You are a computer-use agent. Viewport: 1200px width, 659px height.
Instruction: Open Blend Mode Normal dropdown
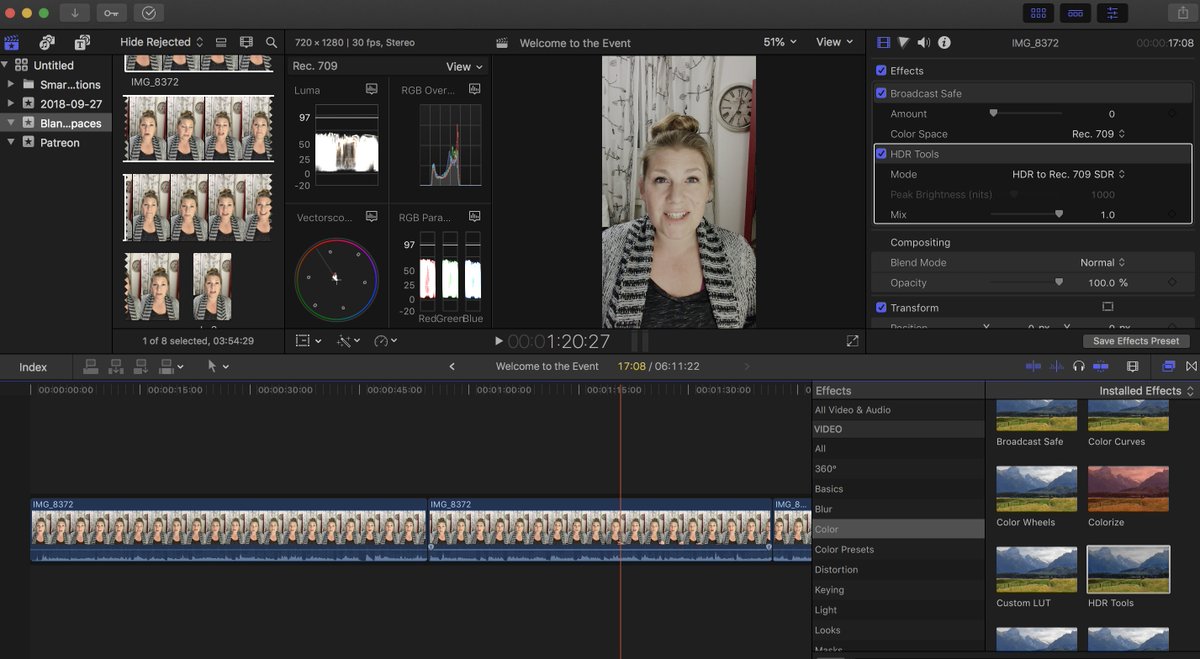[1103, 263]
